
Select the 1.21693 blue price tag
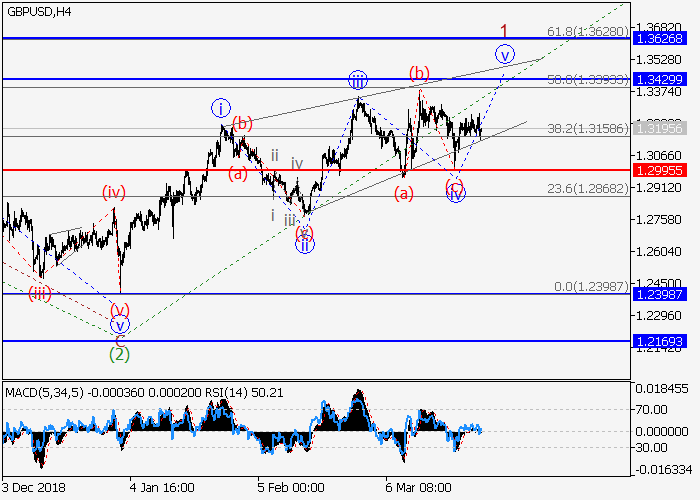664,341
